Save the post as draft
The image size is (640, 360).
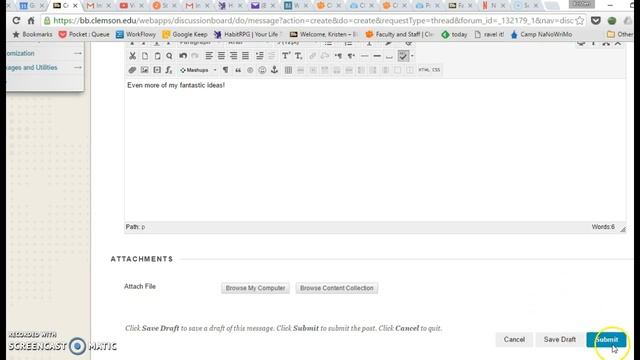(x=560, y=340)
